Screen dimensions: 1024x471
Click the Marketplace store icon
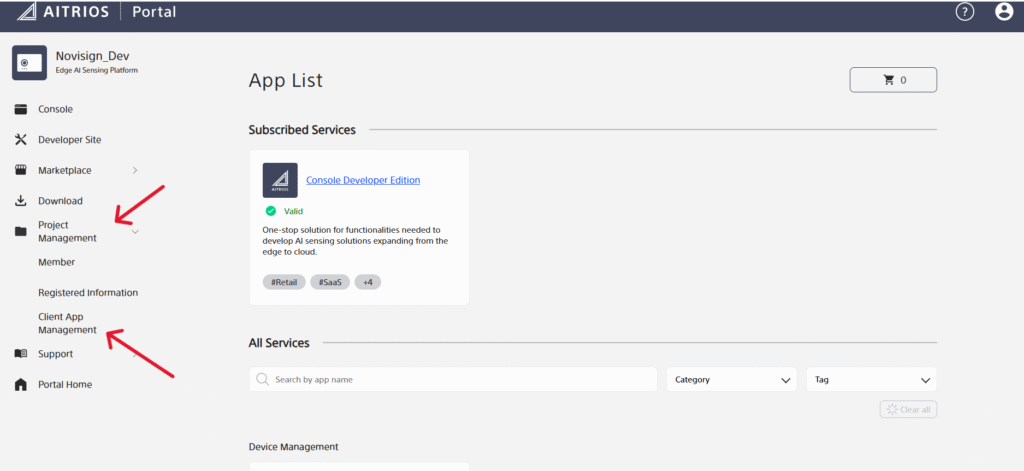pyautogui.click(x=21, y=170)
